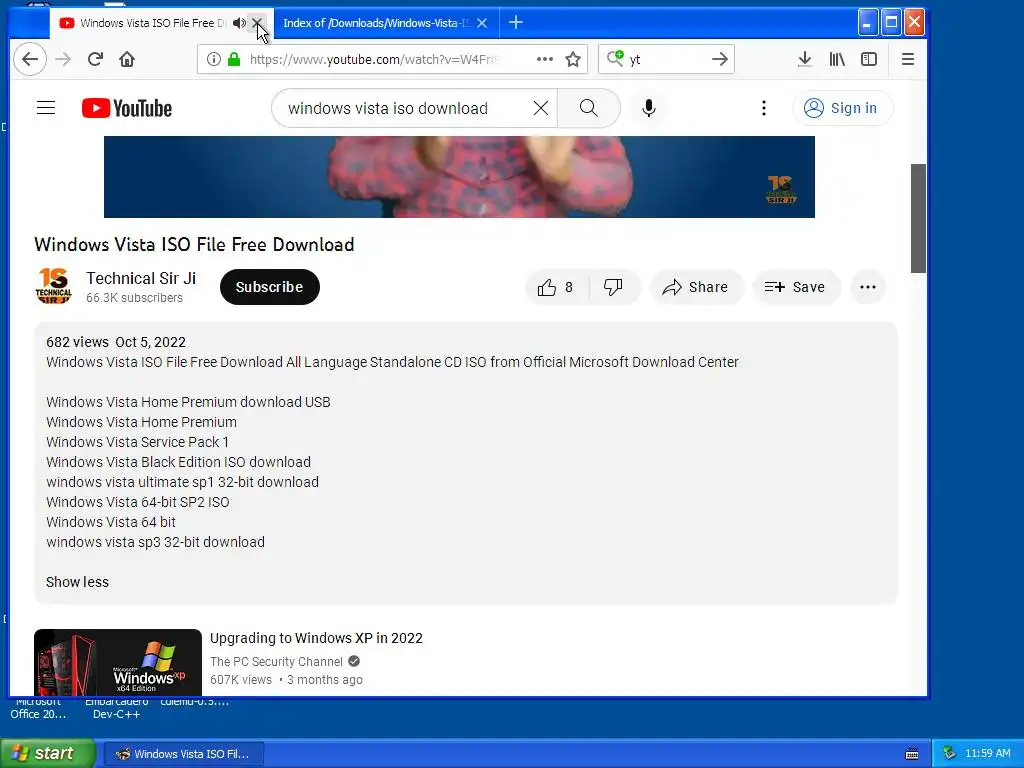
Task: Toggle the browser sidebar
Action: tap(869, 59)
